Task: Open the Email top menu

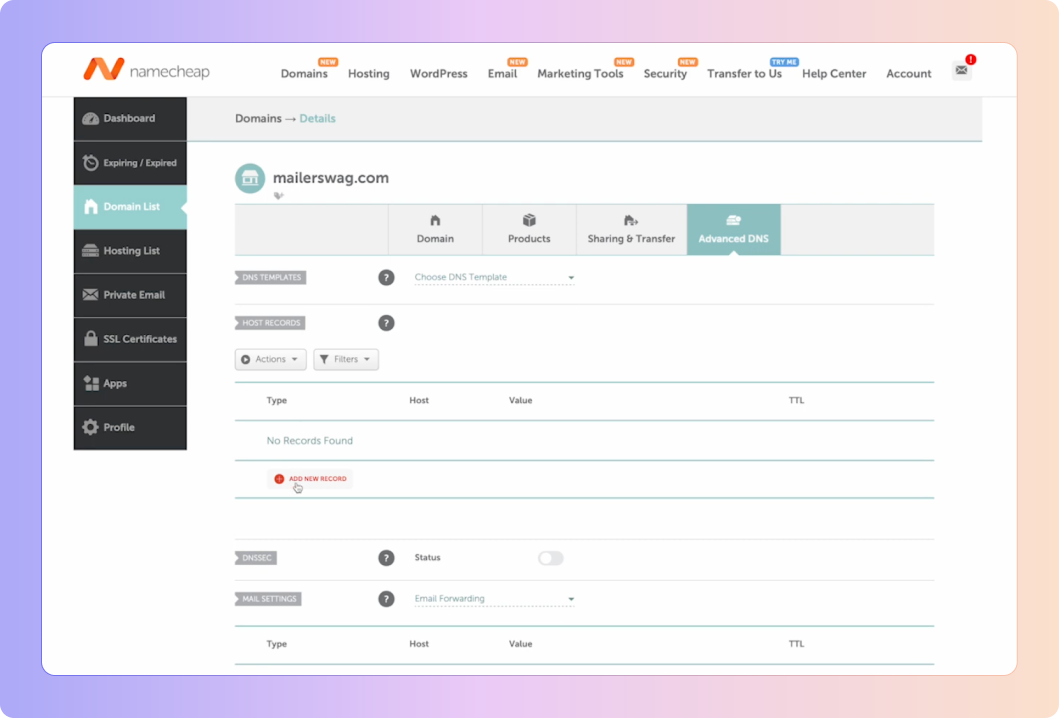Action: pyautogui.click(x=502, y=74)
